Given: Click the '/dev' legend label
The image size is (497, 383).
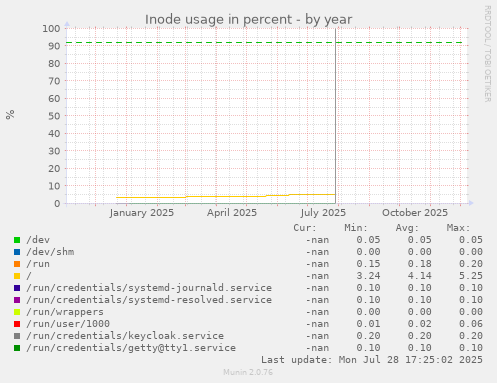Looking at the screenshot, I should [38, 240].
